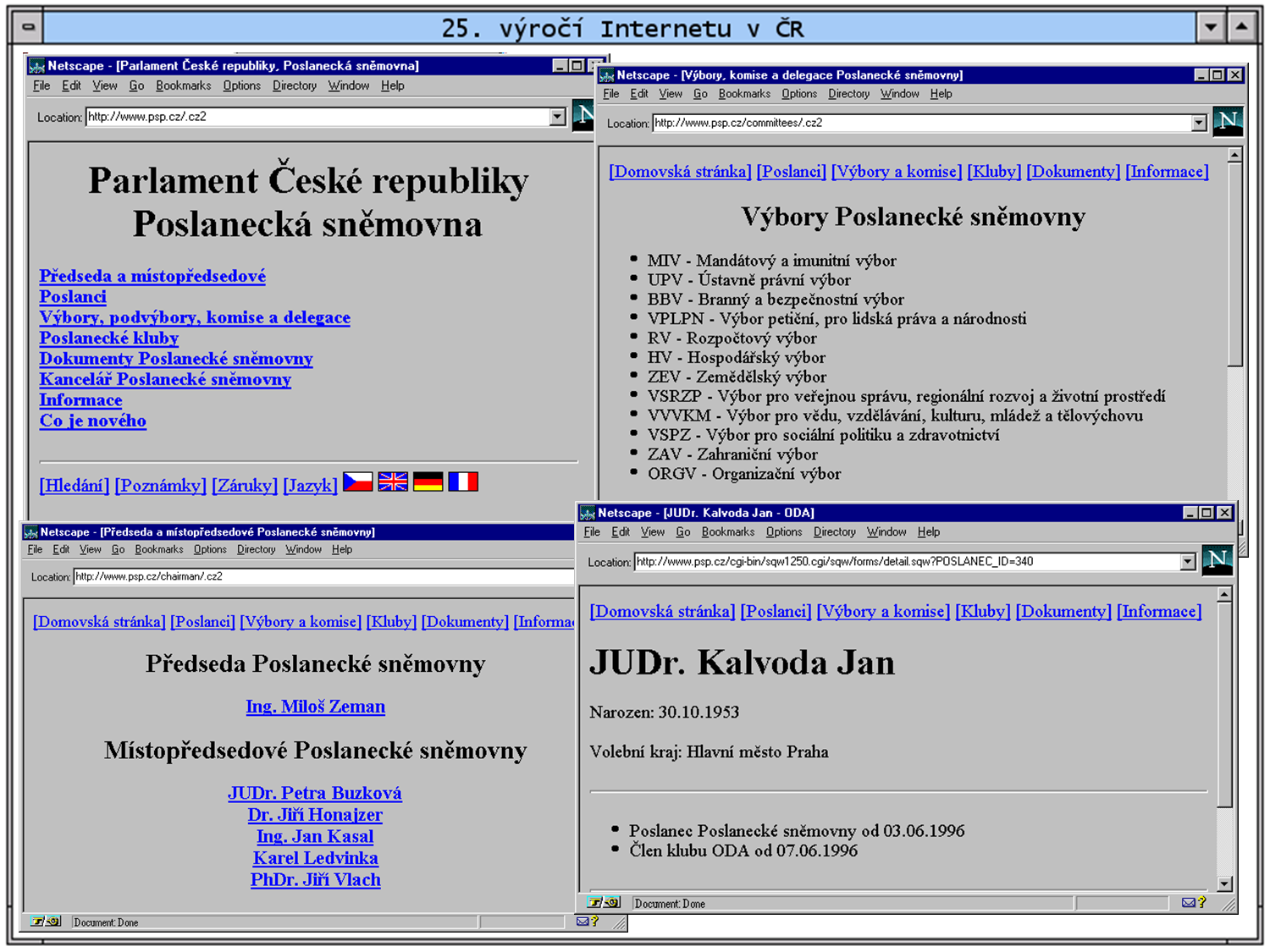Open system menu icon of Parlament window

(37, 66)
